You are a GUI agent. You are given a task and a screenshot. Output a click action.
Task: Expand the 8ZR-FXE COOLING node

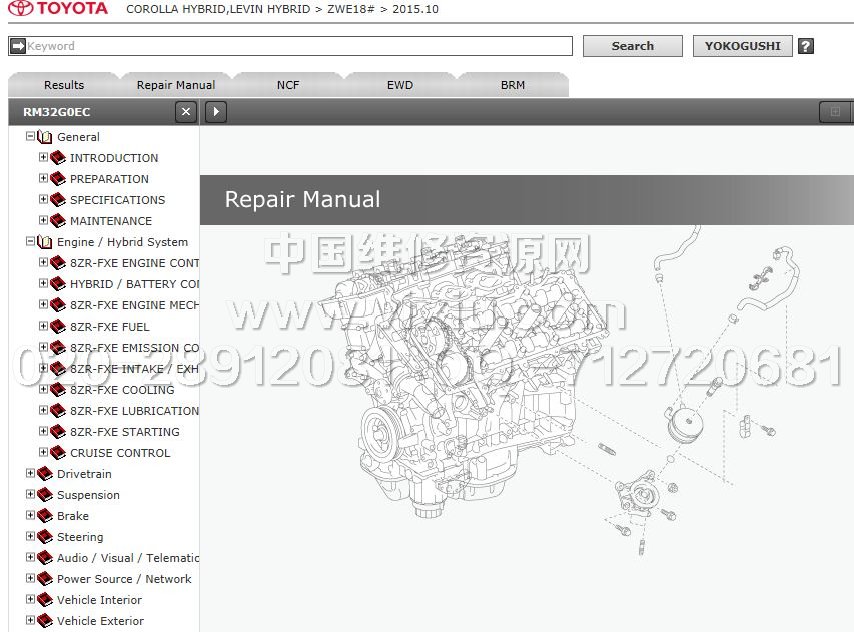coord(43,390)
